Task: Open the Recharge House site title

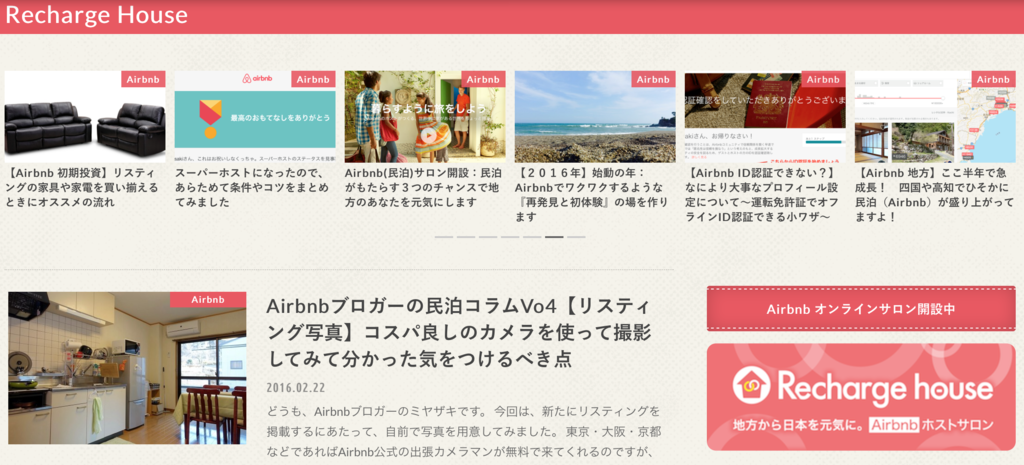Action: tap(97, 15)
